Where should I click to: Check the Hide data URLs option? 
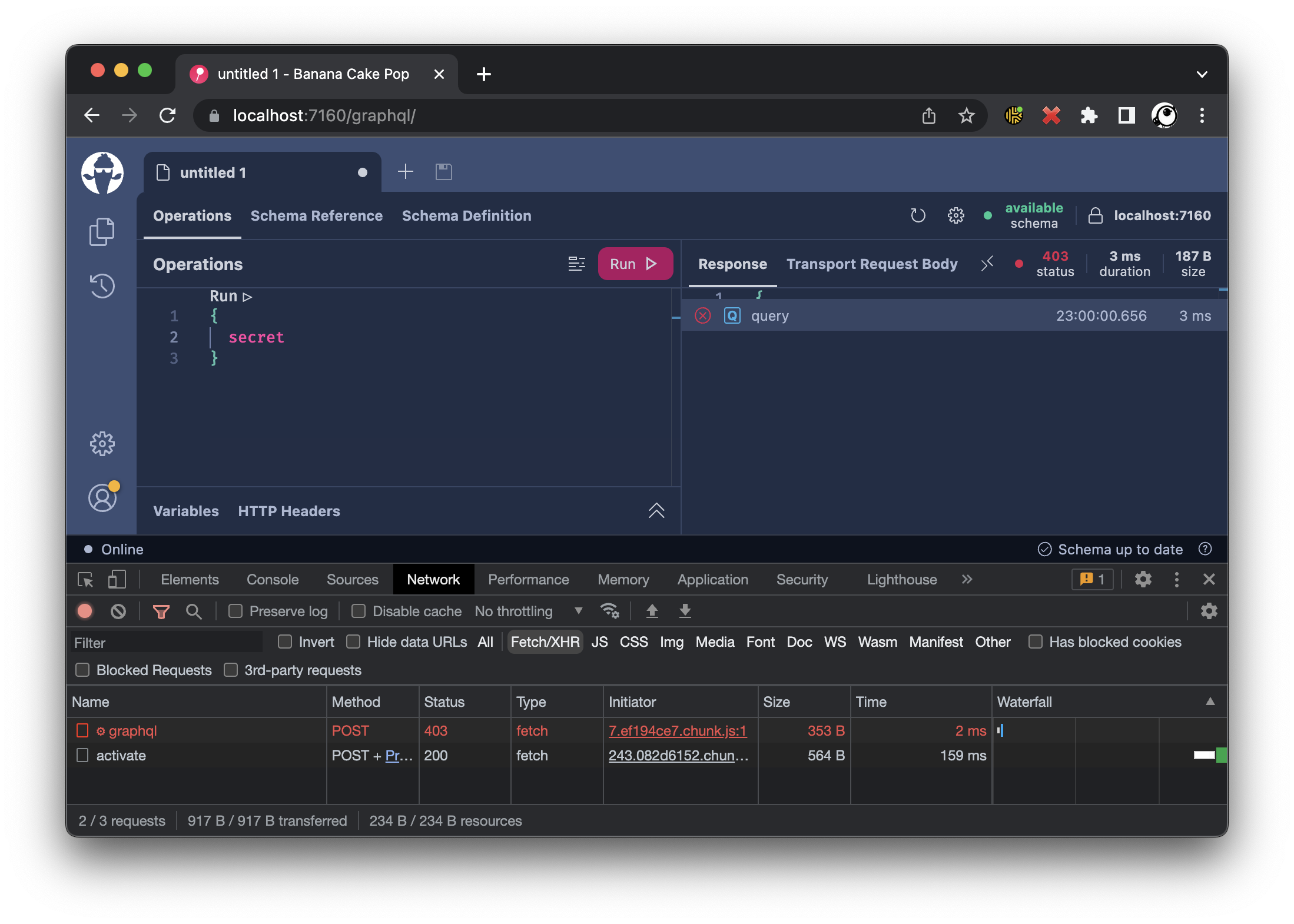[x=353, y=642]
